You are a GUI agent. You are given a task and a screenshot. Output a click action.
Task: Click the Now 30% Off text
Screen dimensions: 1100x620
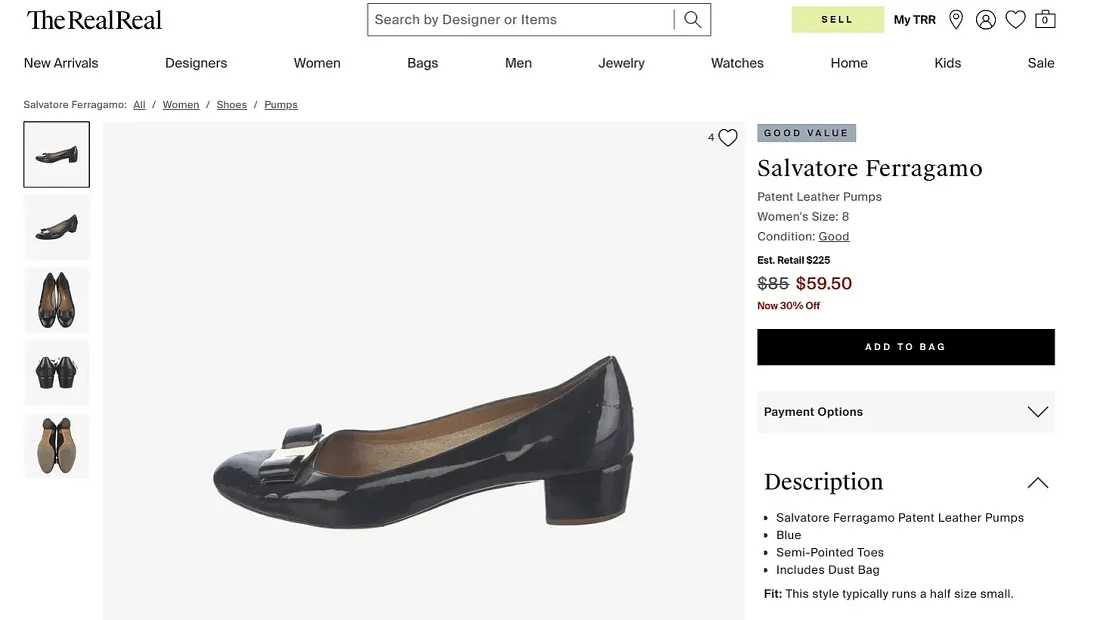point(789,306)
